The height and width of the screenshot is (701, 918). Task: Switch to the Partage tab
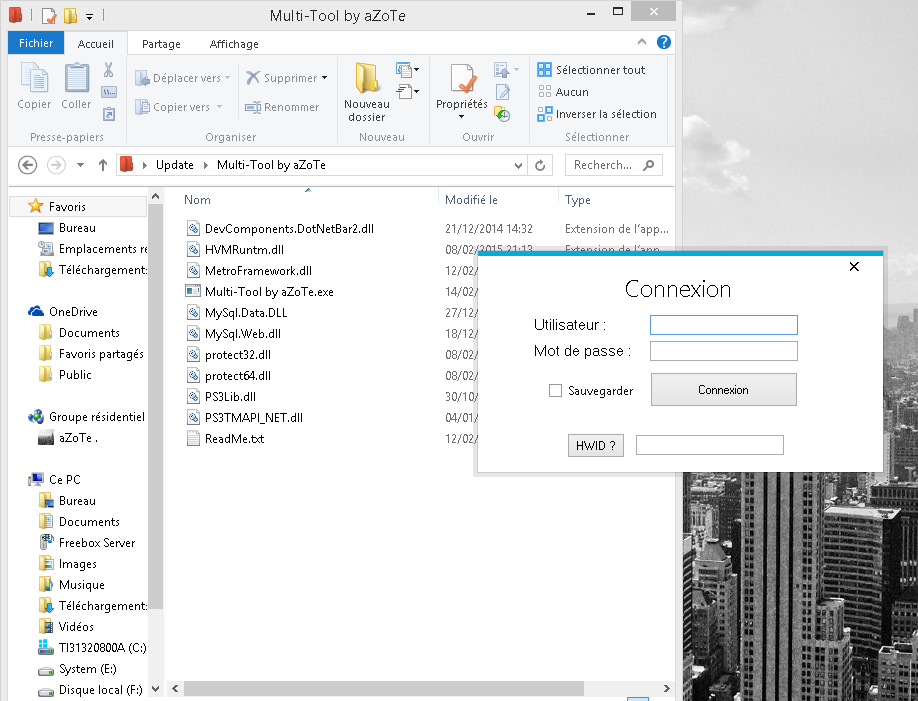click(161, 44)
